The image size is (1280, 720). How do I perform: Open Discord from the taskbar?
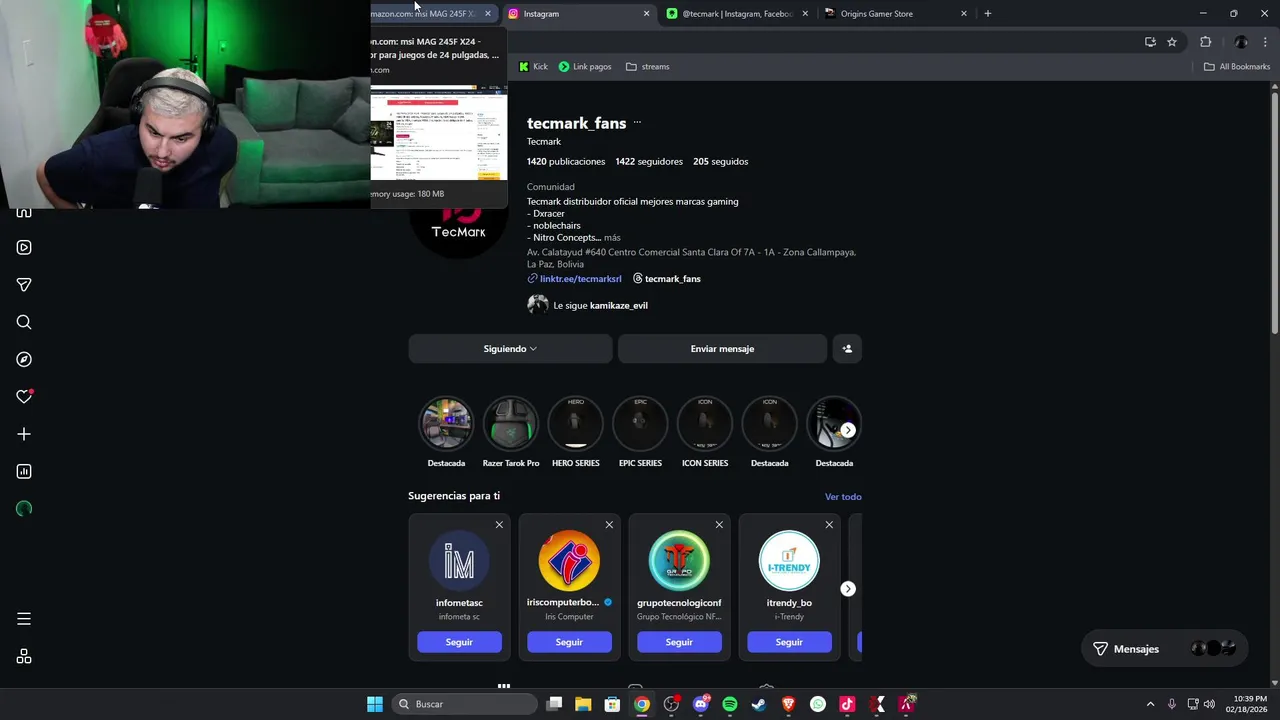point(701,704)
